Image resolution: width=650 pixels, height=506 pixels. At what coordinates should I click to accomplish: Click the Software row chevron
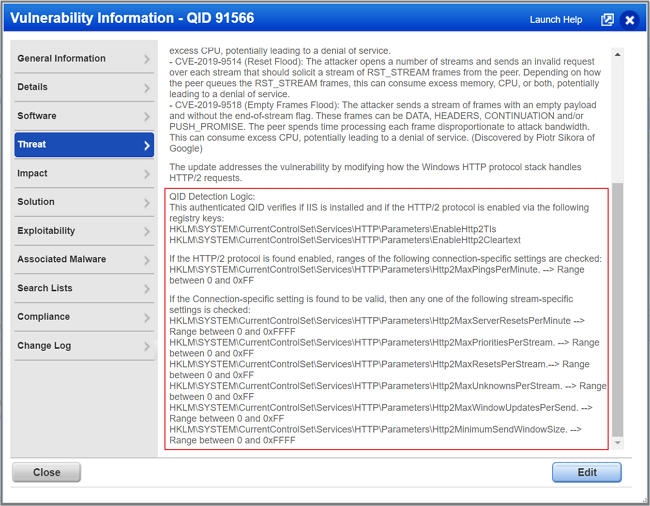tap(147, 116)
